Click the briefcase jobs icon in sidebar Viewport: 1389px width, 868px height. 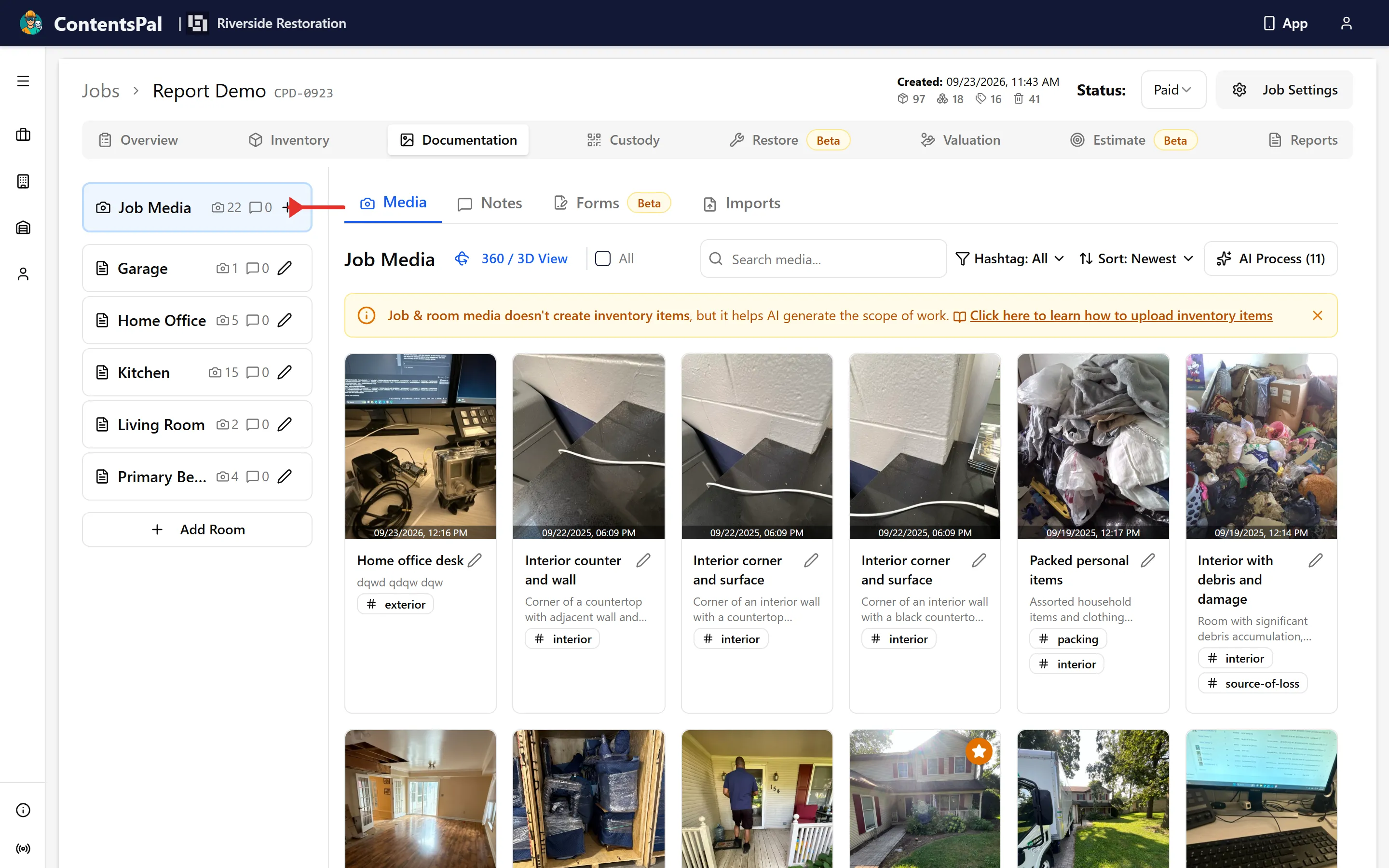(x=23, y=135)
